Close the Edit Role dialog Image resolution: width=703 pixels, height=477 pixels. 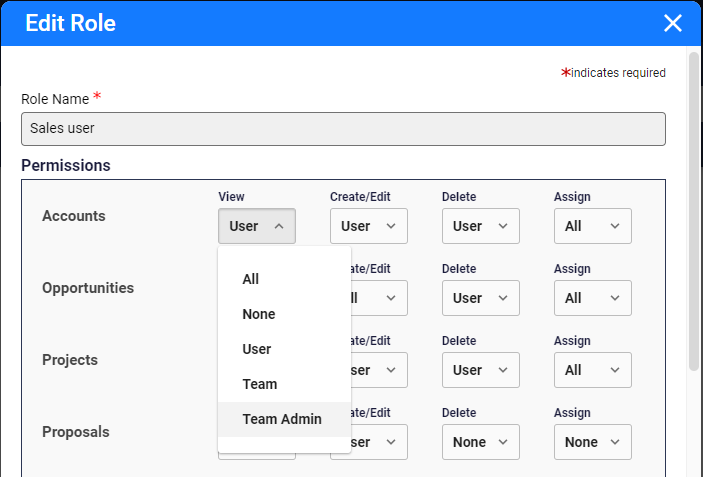(x=672, y=23)
